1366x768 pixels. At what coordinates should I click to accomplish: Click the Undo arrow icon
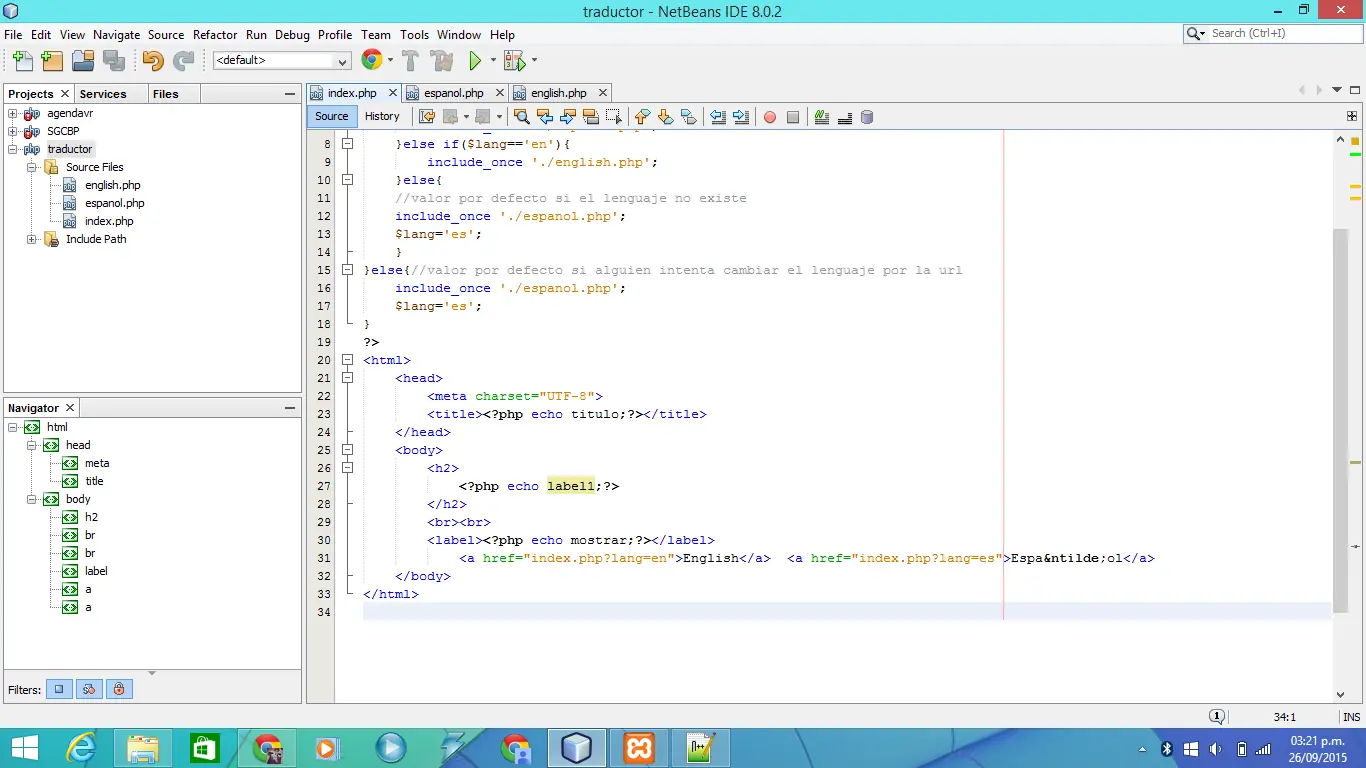click(152, 61)
